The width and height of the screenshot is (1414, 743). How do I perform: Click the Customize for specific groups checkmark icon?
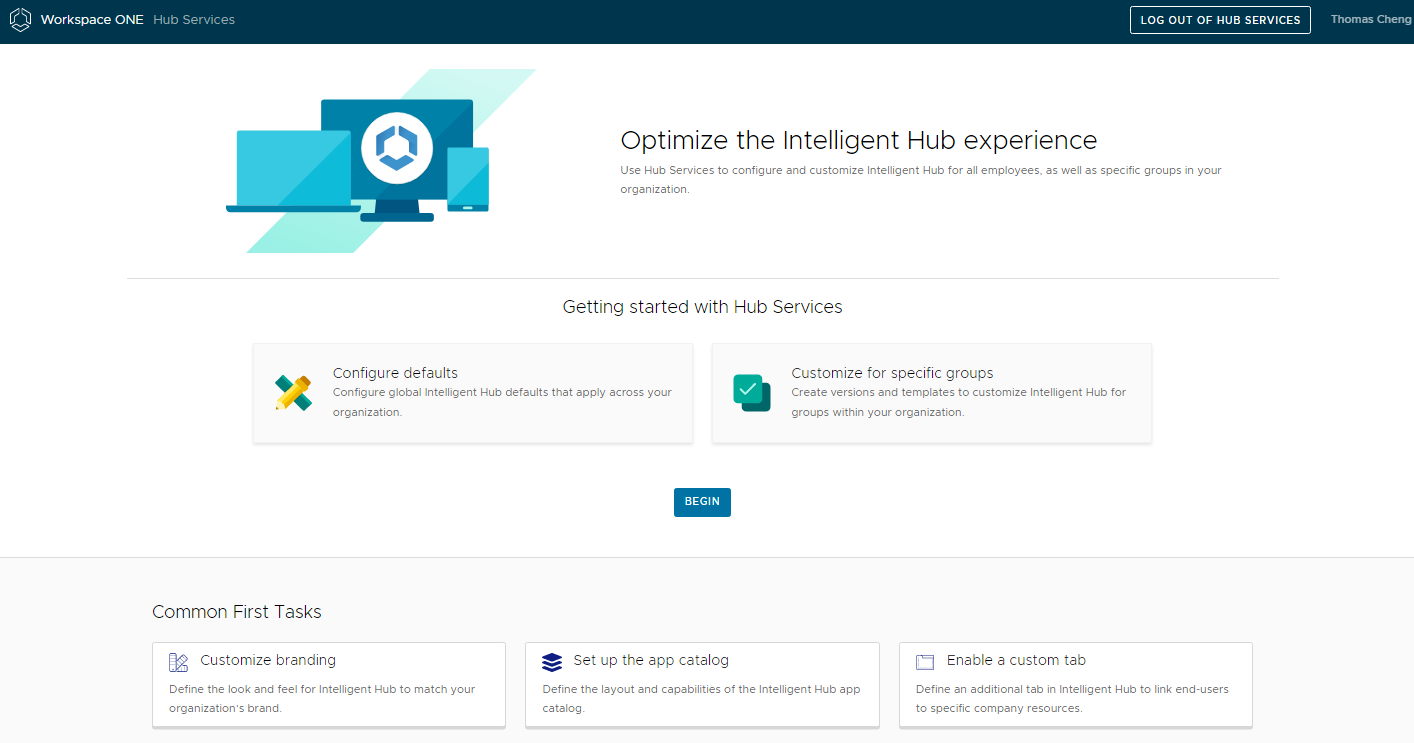tap(751, 392)
